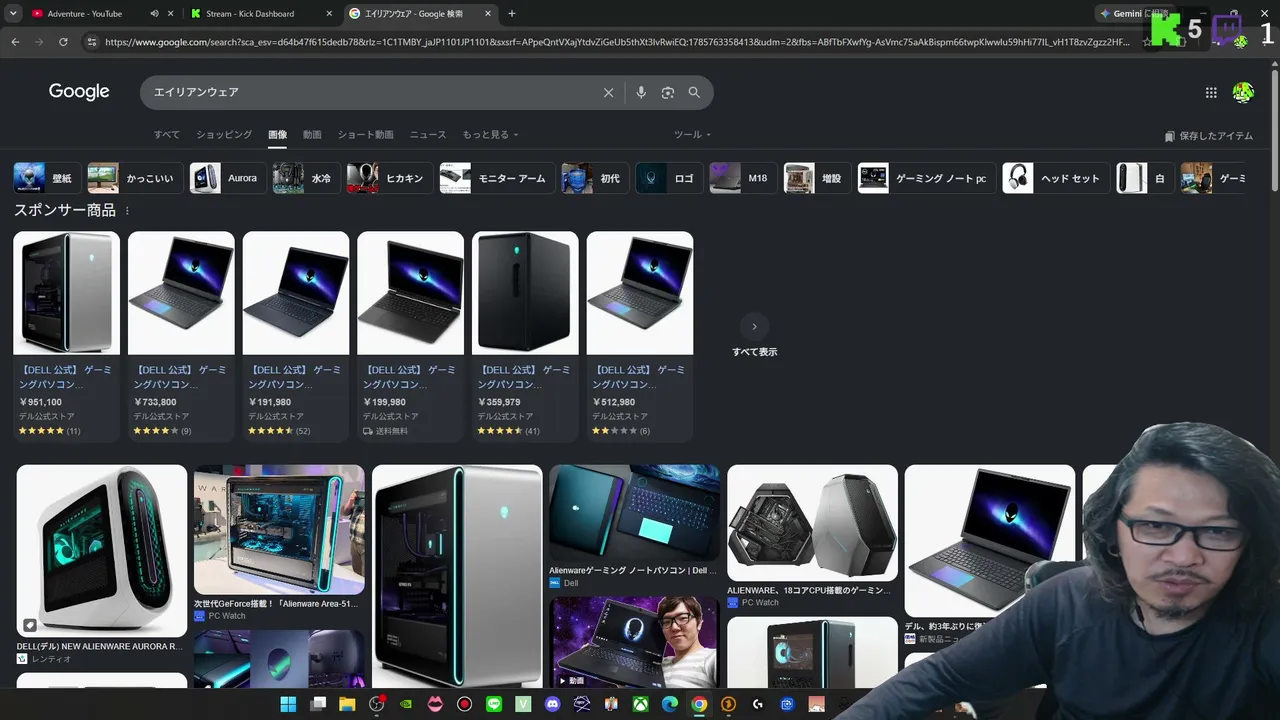This screenshot has width=1280, height=720.
Task: Expand the もっと見る dropdown
Action: tap(490, 135)
